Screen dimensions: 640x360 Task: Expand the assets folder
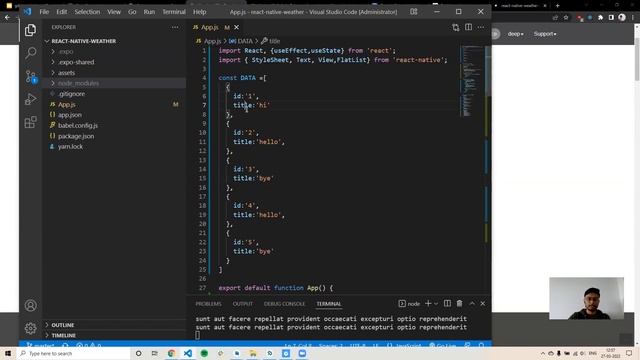point(114,73)
